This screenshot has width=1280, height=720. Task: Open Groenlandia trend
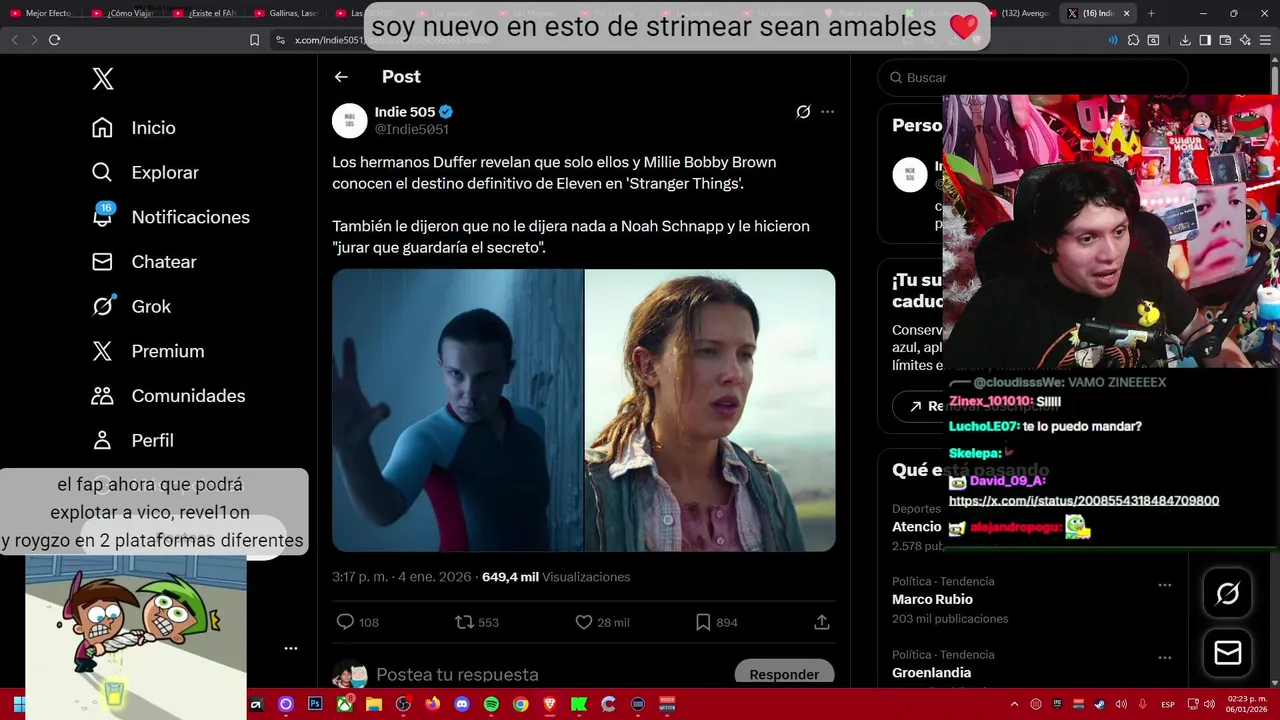pyautogui.click(x=931, y=673)
